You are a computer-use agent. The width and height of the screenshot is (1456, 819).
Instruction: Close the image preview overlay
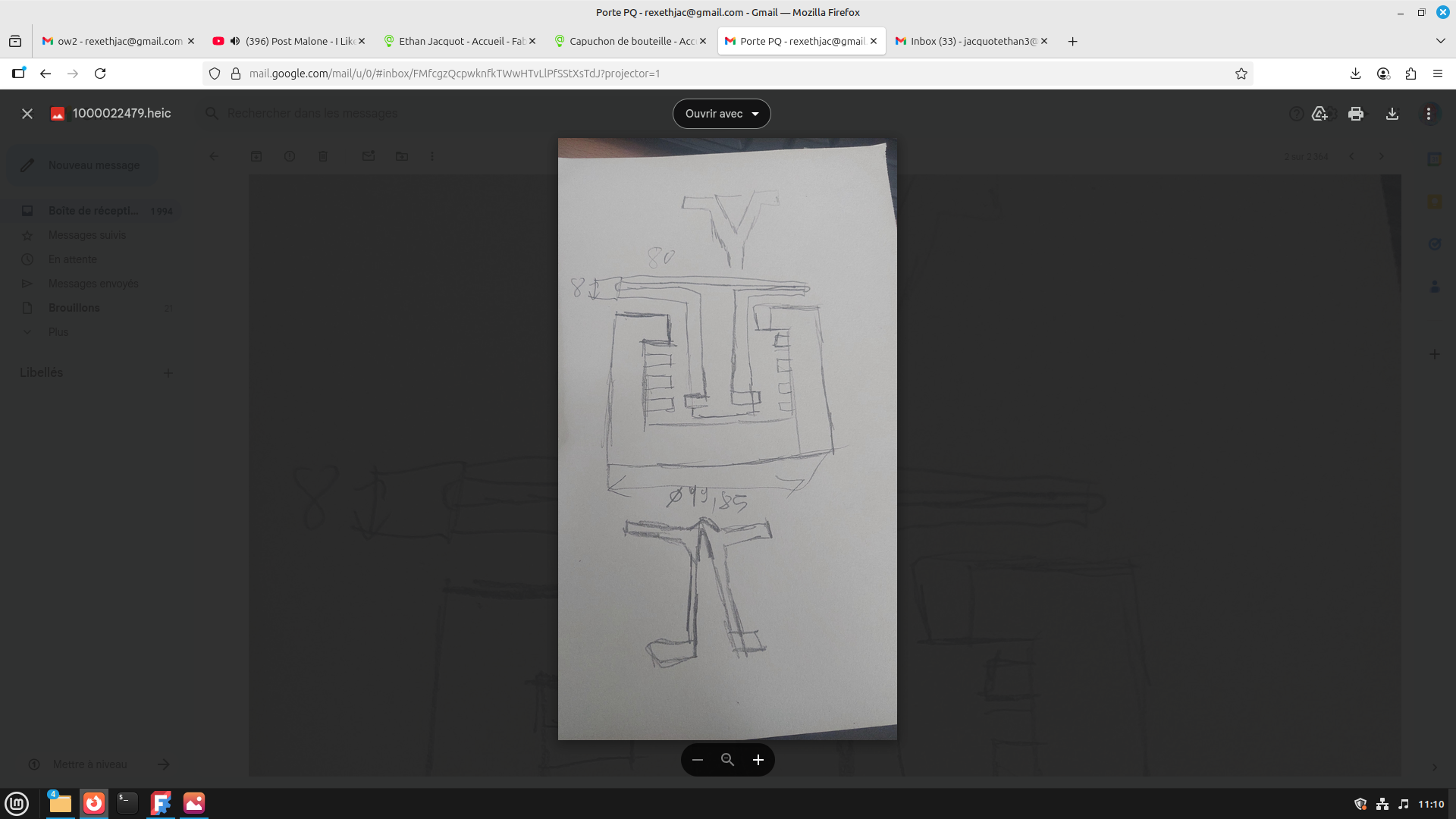click(x=27, y=114)
